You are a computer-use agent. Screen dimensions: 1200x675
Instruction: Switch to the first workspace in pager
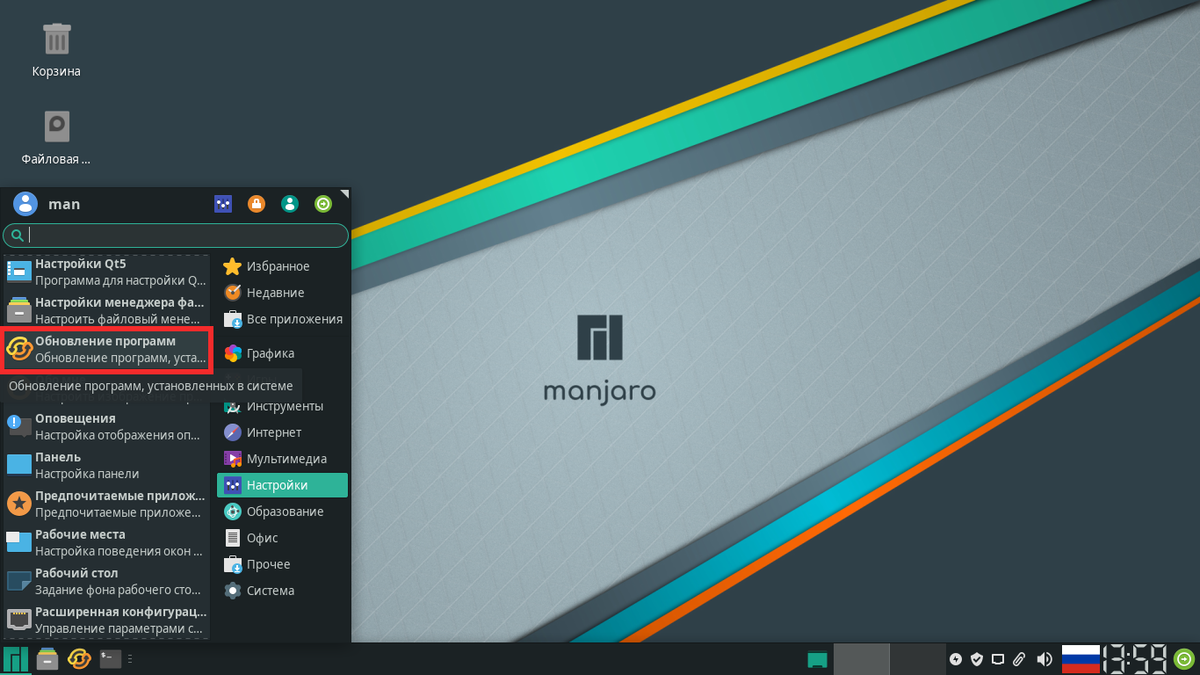click(x=861, y=659)
